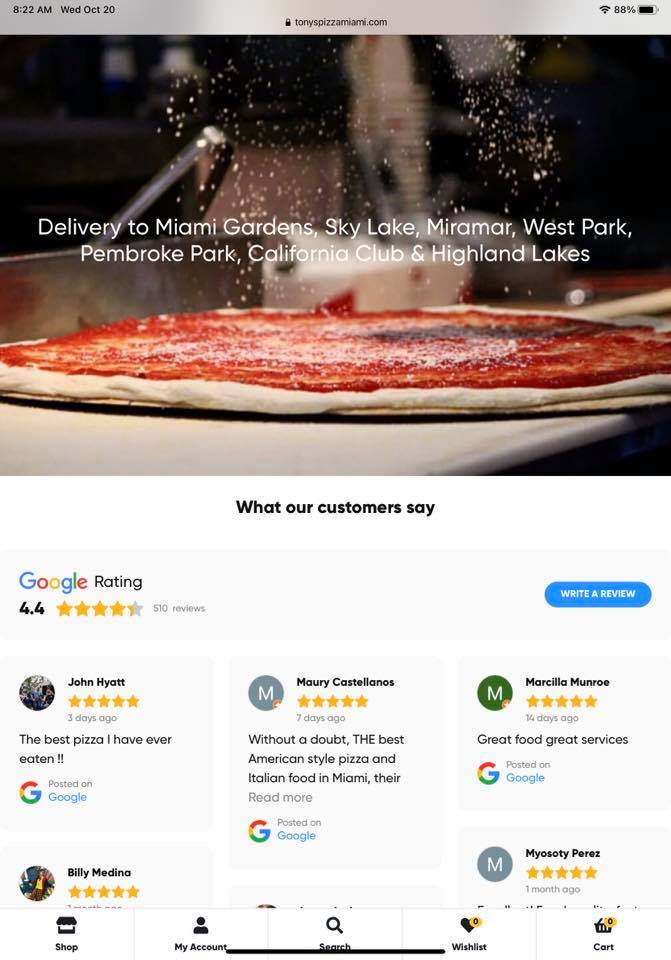Viewport: 671px width, 960px height.
Task: Open the Wishlist heart icon
Action: [470, 924]
